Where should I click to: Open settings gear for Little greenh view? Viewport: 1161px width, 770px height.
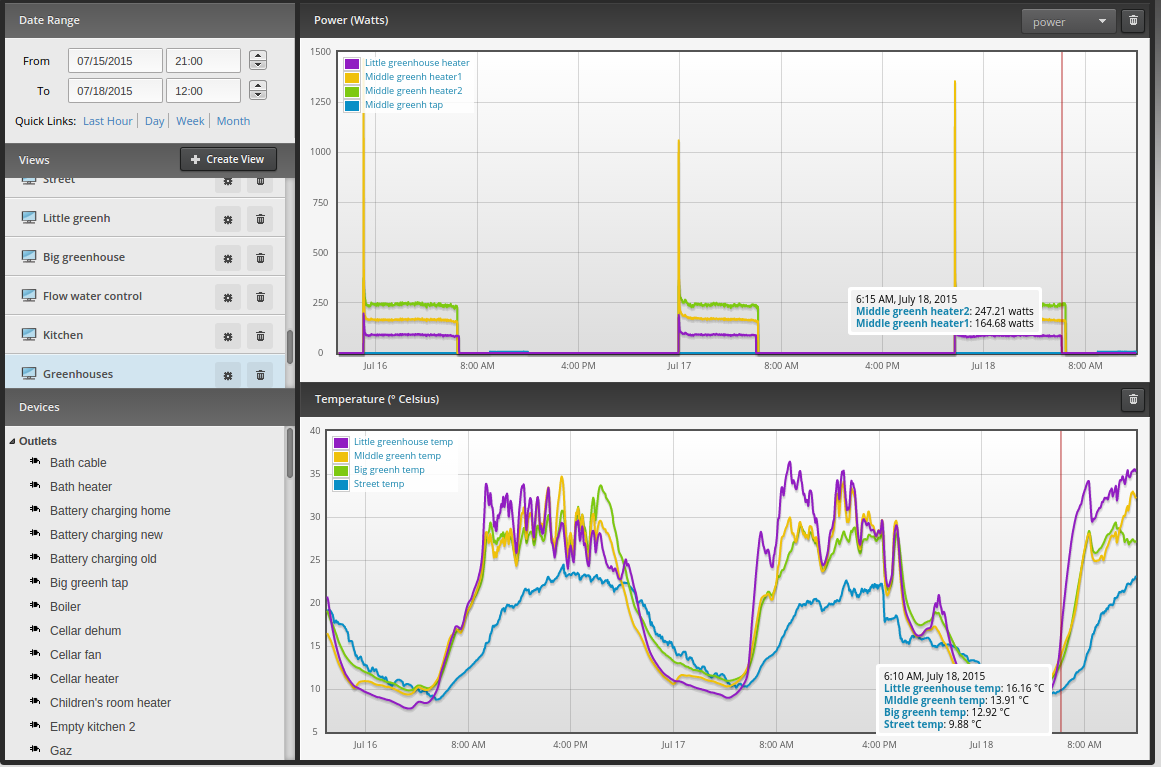click(x=228, y=219)
